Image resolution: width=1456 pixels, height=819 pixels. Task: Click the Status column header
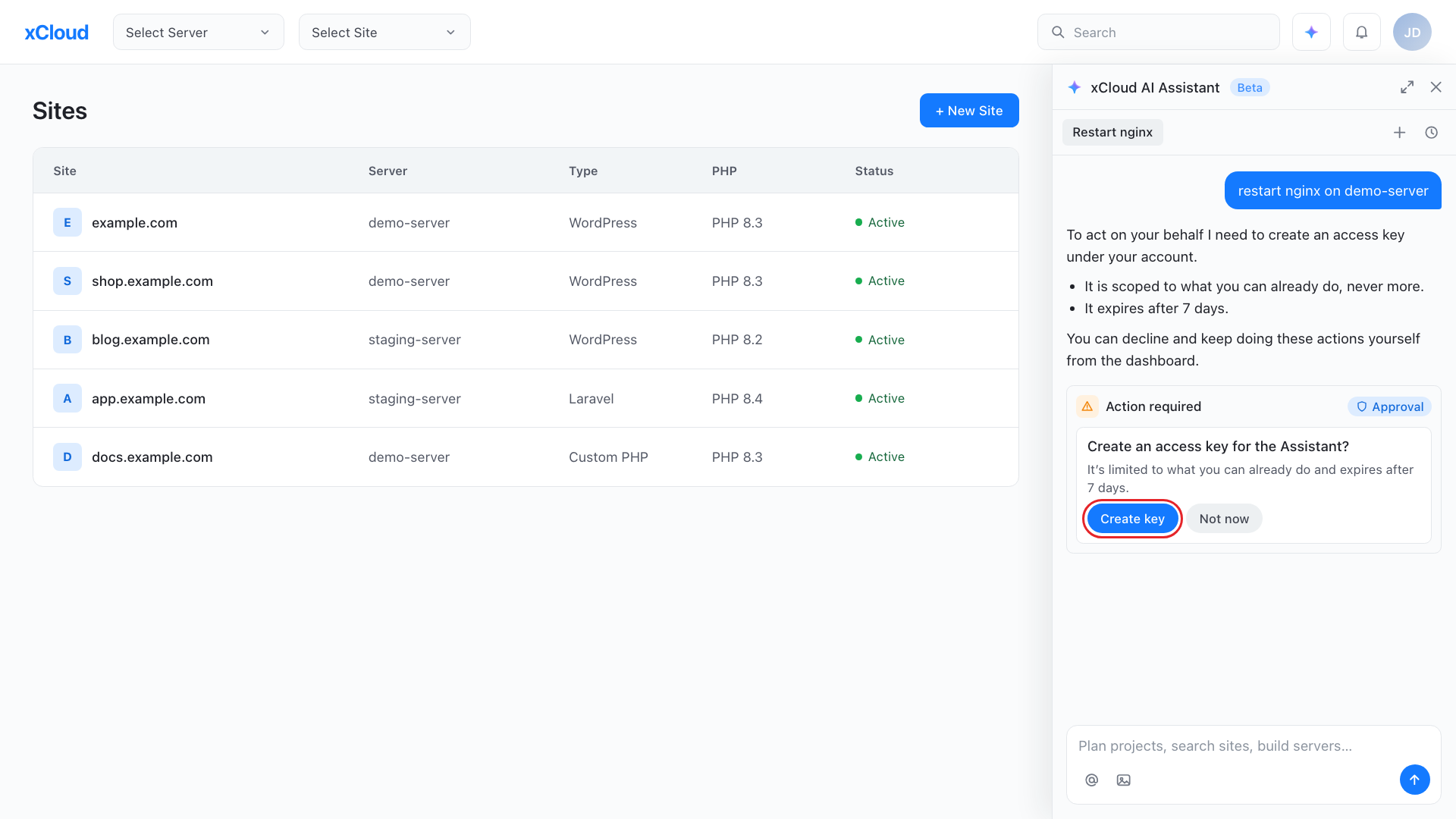pos(874,171)
